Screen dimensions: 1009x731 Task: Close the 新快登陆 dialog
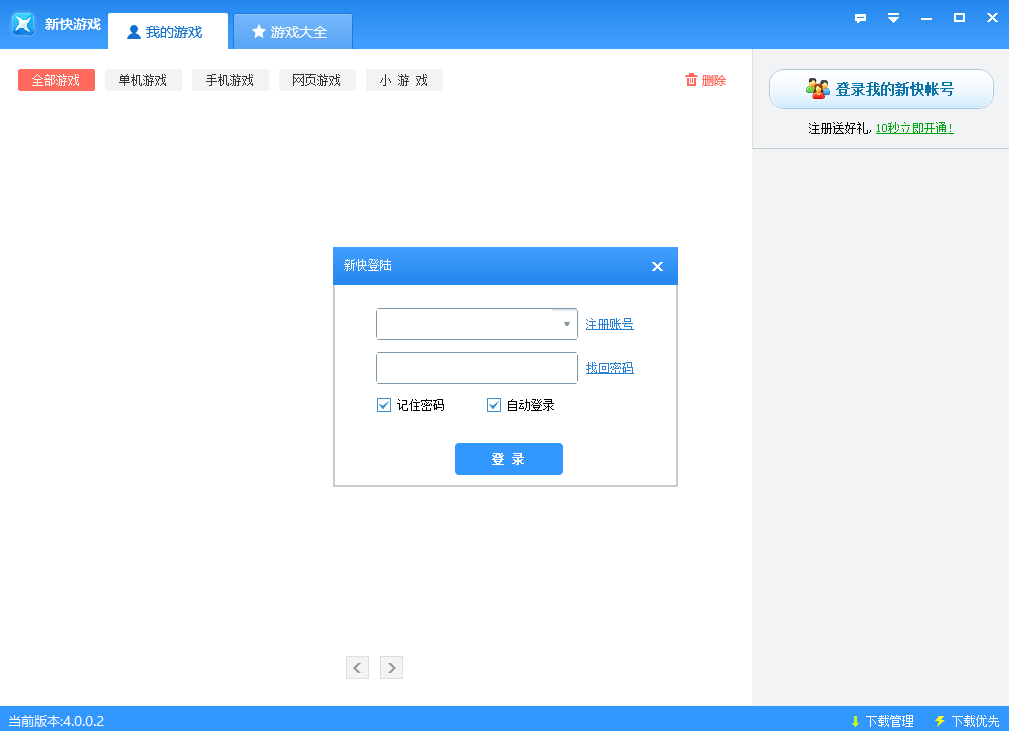[657, 266]
